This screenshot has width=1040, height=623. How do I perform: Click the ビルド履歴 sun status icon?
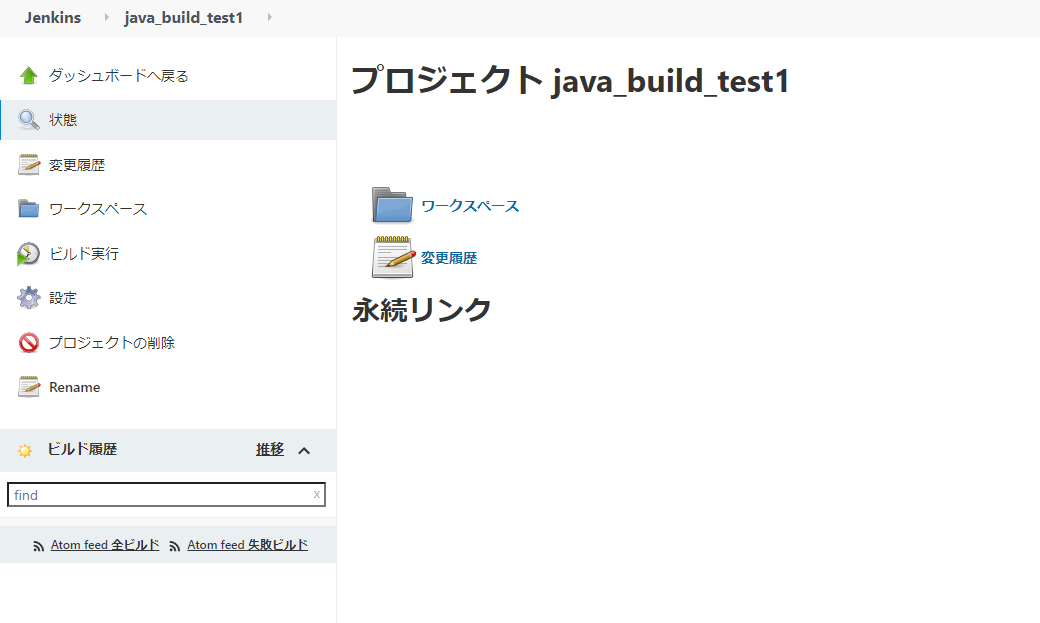24,450
